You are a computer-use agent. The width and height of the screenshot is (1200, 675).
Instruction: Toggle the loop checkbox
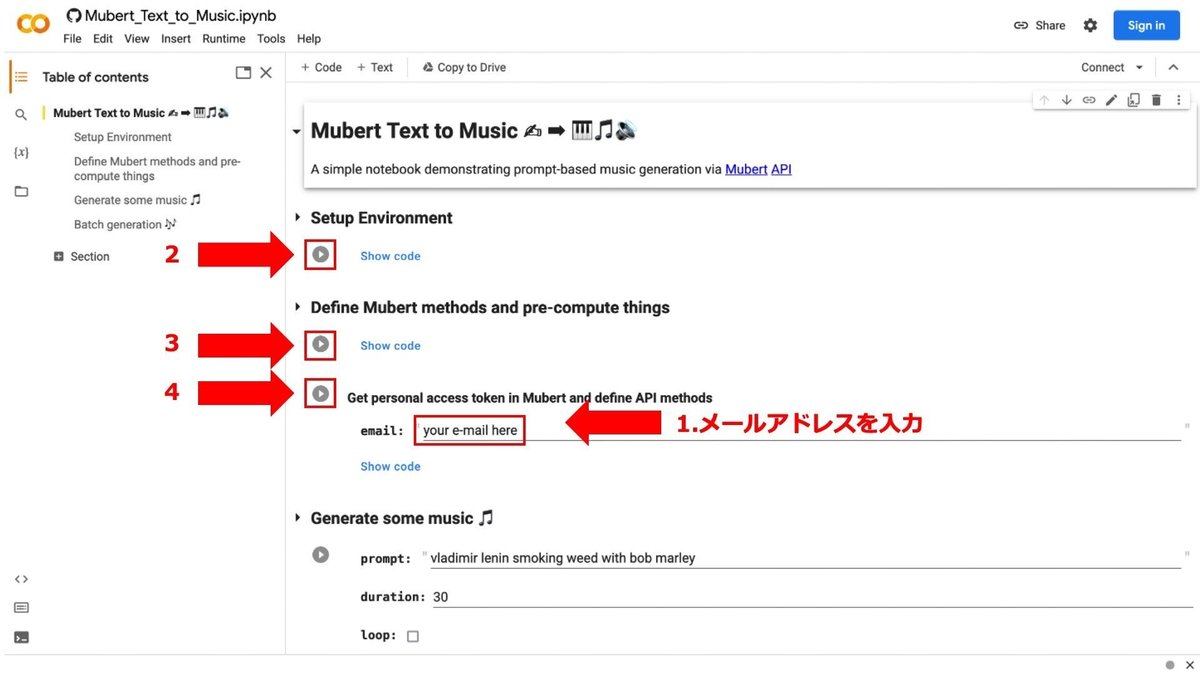(413, 636)
